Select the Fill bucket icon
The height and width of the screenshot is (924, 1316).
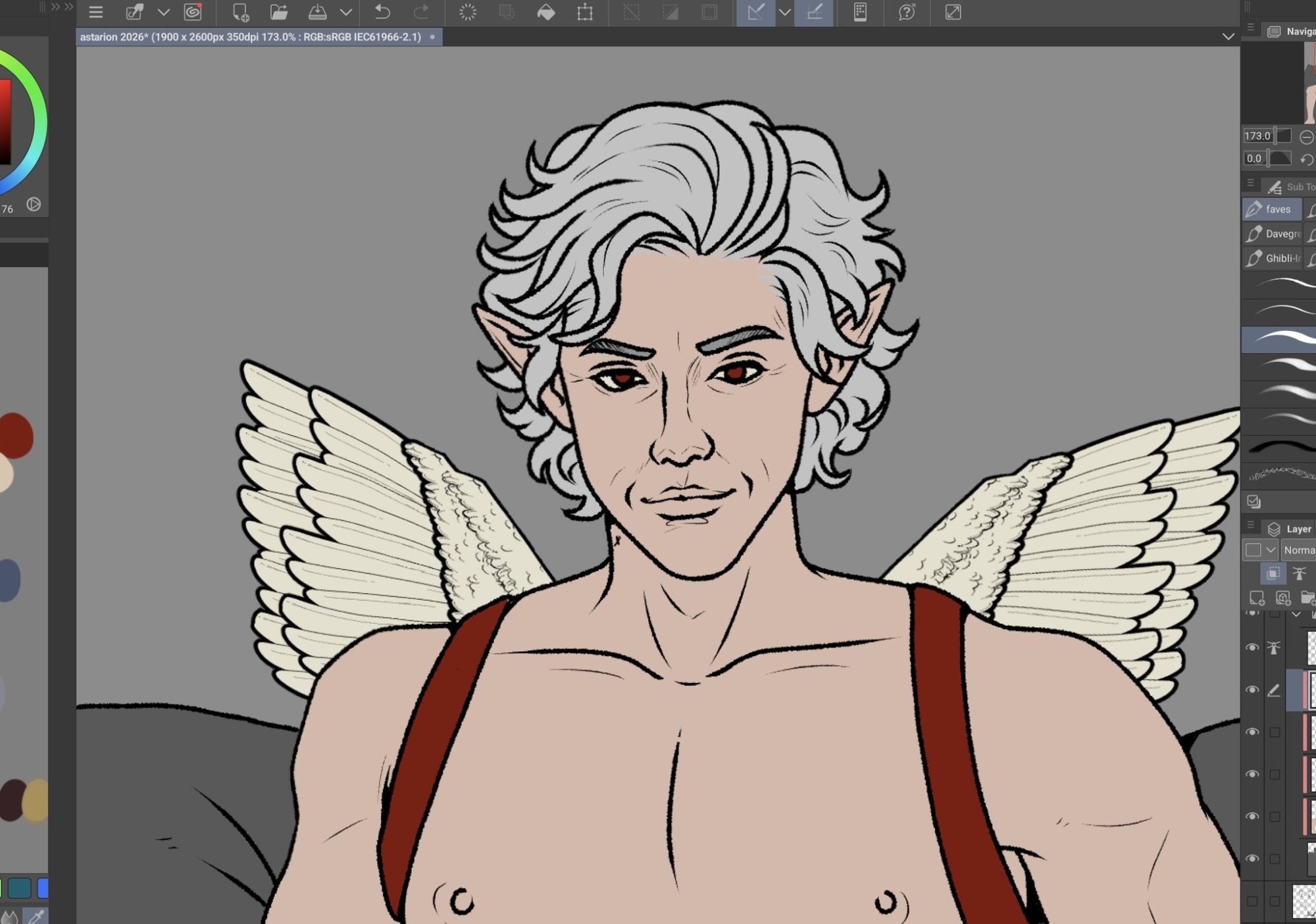pos(546,12)
